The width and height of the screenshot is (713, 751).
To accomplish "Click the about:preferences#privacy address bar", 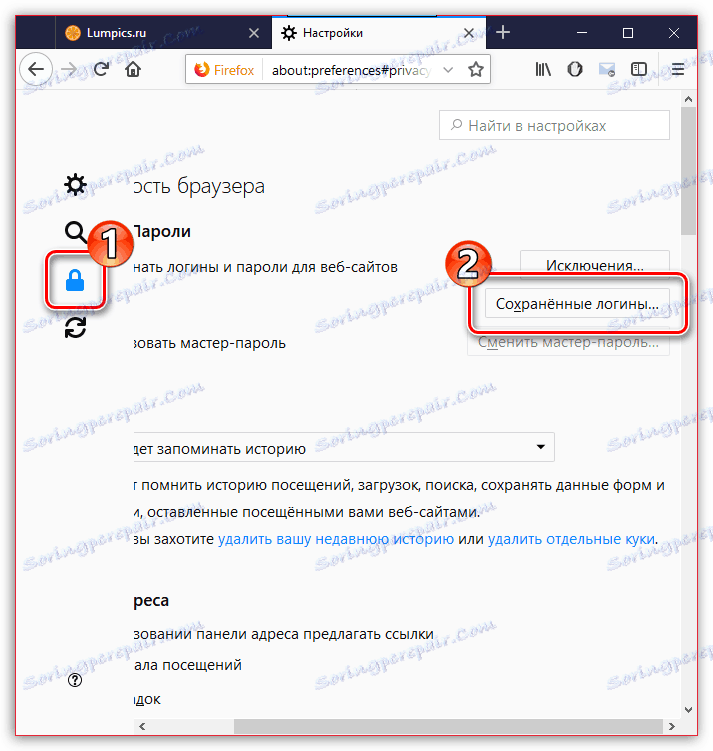I will coord(351,70).
